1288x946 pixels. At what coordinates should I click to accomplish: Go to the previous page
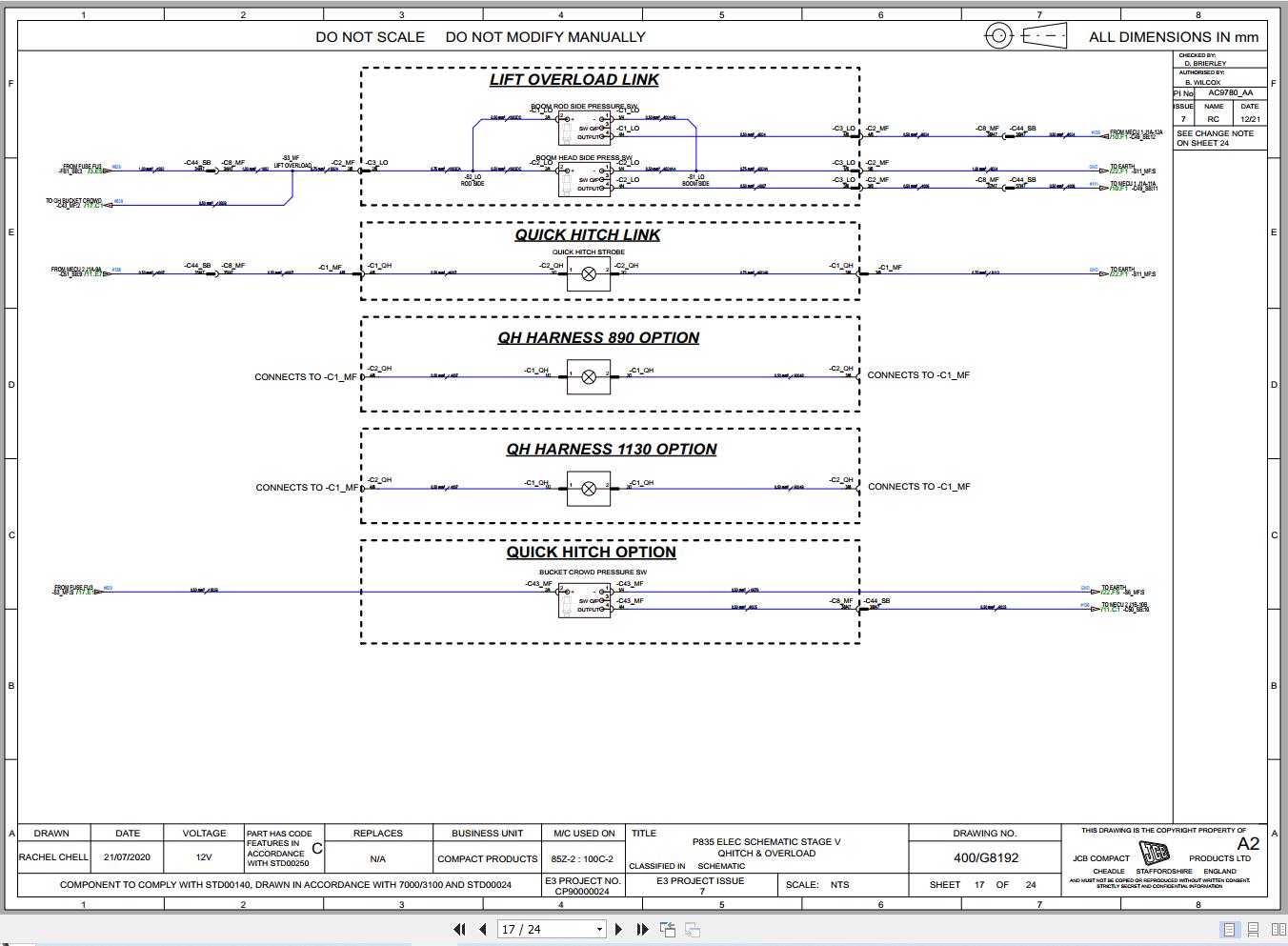point(483,929)
